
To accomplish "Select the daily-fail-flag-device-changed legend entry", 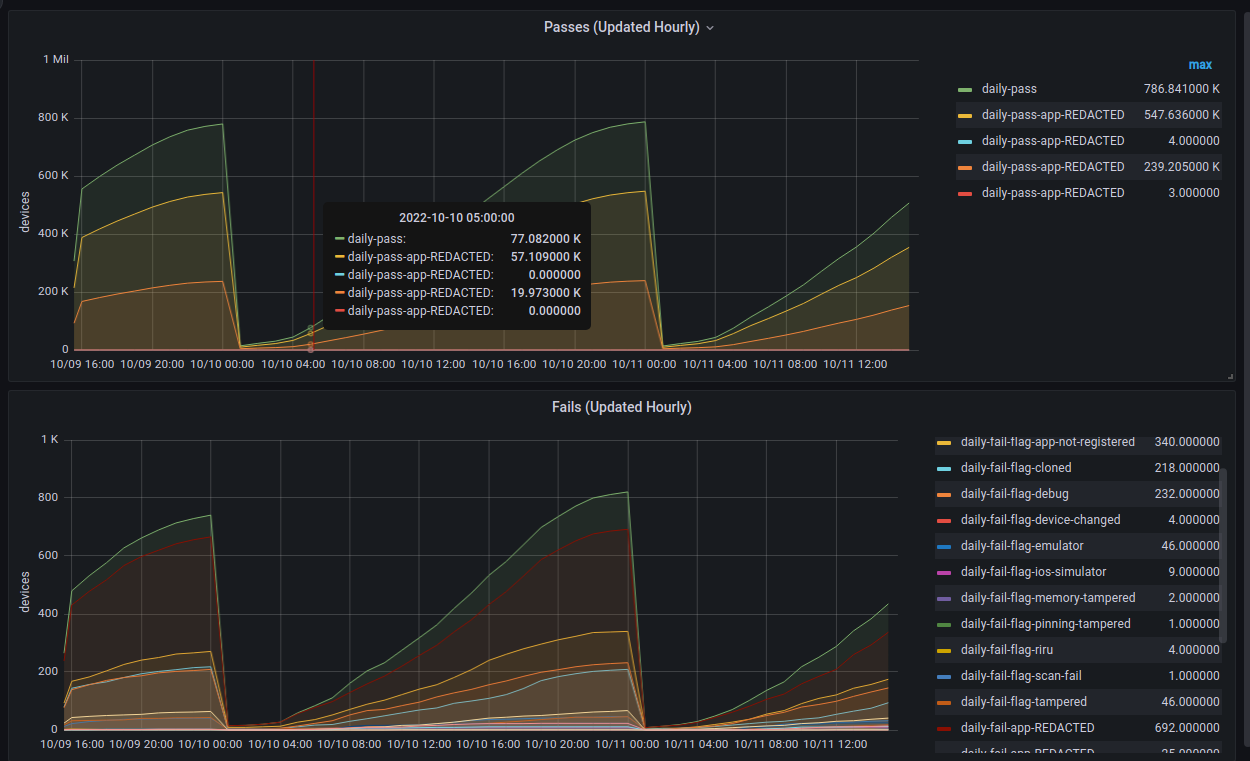I will tap(1040, 520).
